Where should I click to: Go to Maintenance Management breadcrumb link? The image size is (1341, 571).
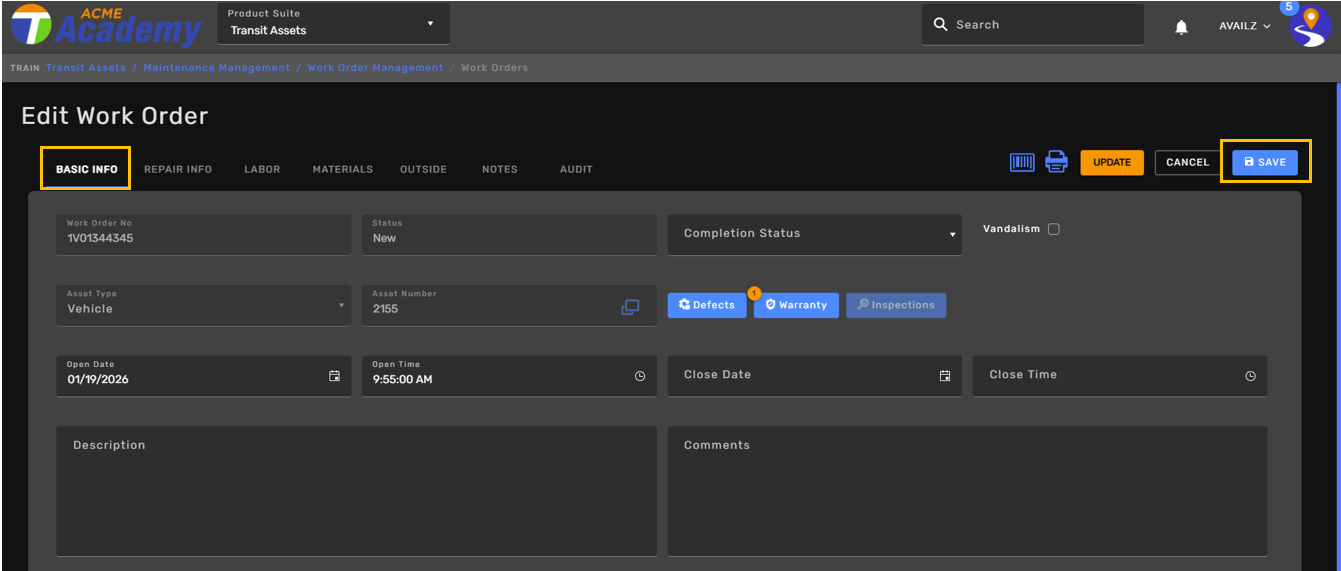pos(216,68)
